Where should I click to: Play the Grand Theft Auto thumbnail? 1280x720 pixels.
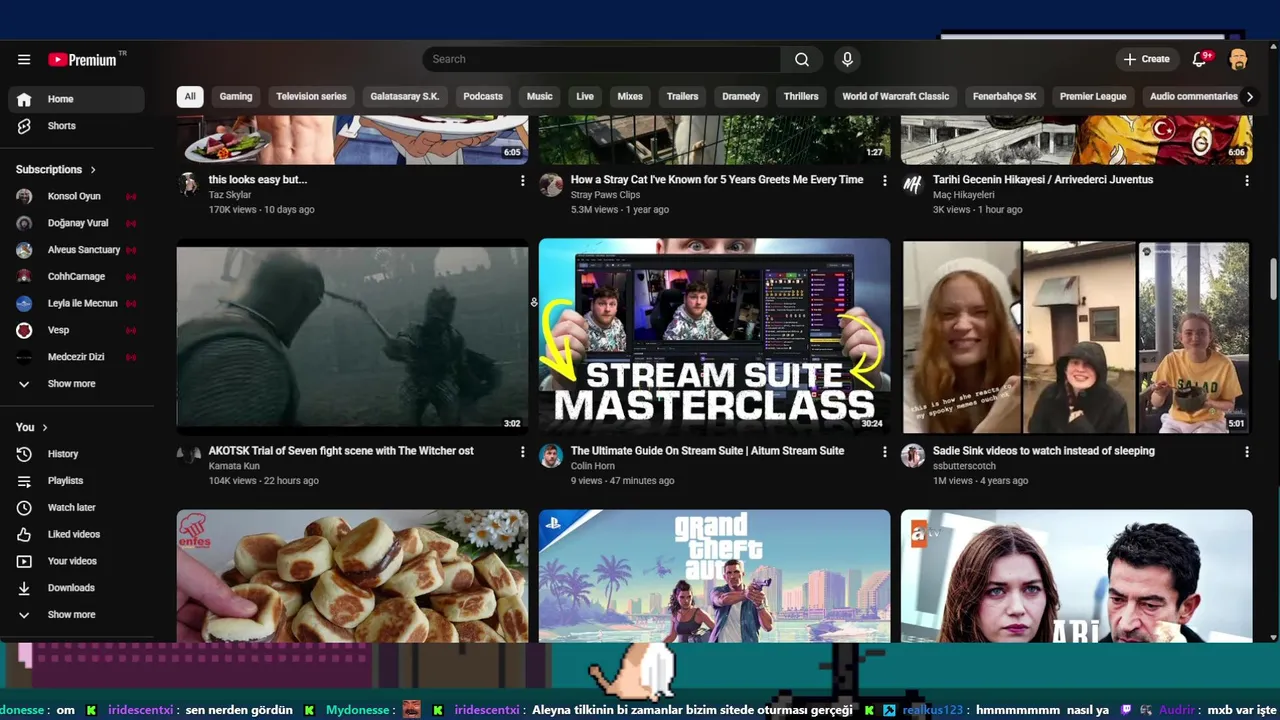[714, 576]
